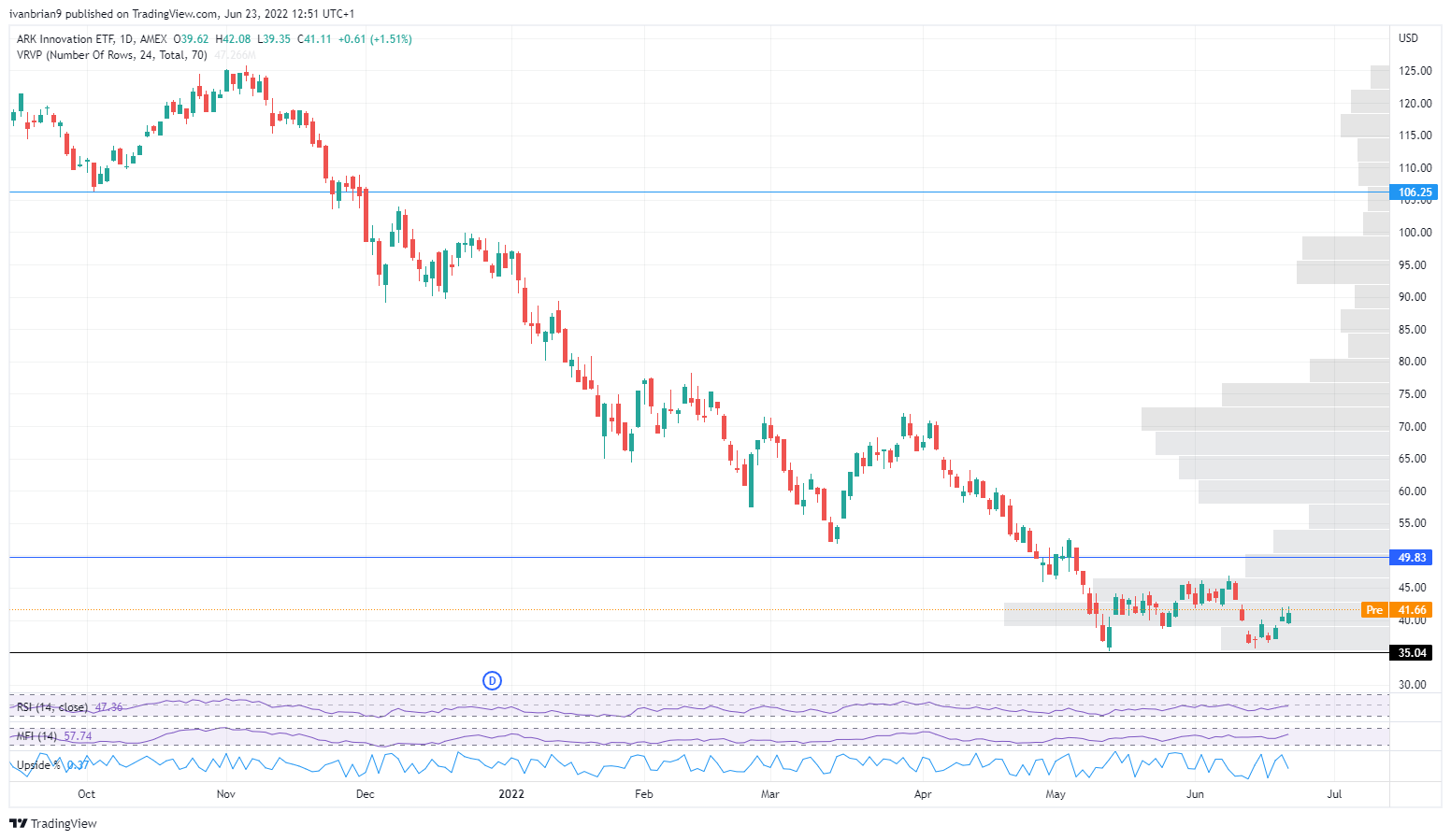Click the MFI (14) indicator label
Image resolution: width=1451 pixels, height=840 pixels.
37,736
